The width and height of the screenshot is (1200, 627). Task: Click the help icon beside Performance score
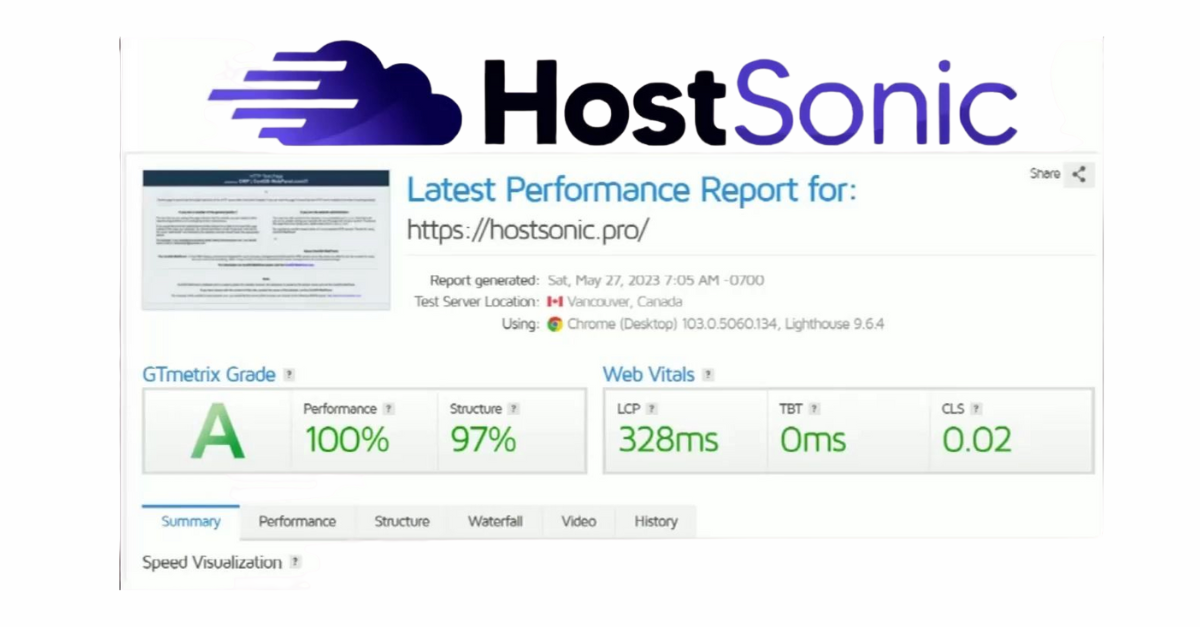(x=389, y=409)
